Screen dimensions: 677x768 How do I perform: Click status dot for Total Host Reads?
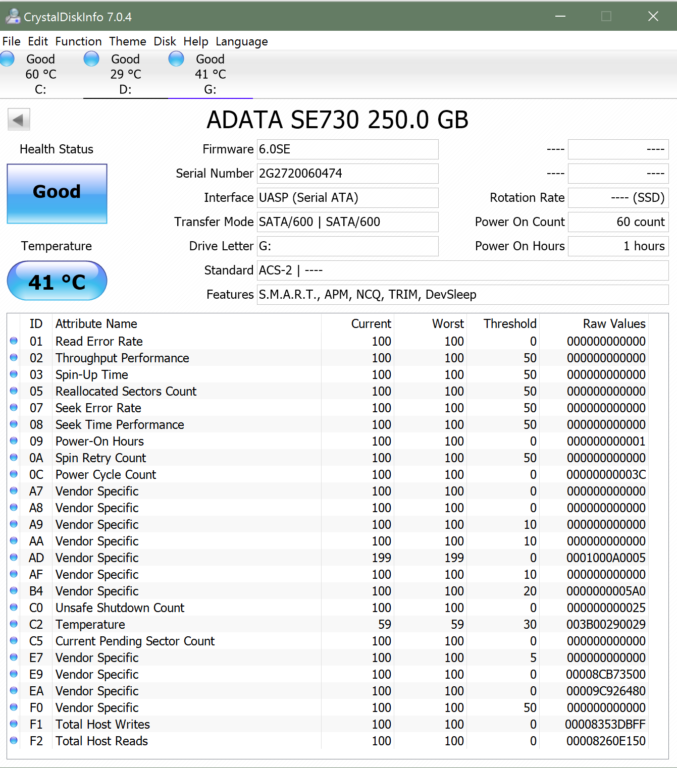click(14, 741)
